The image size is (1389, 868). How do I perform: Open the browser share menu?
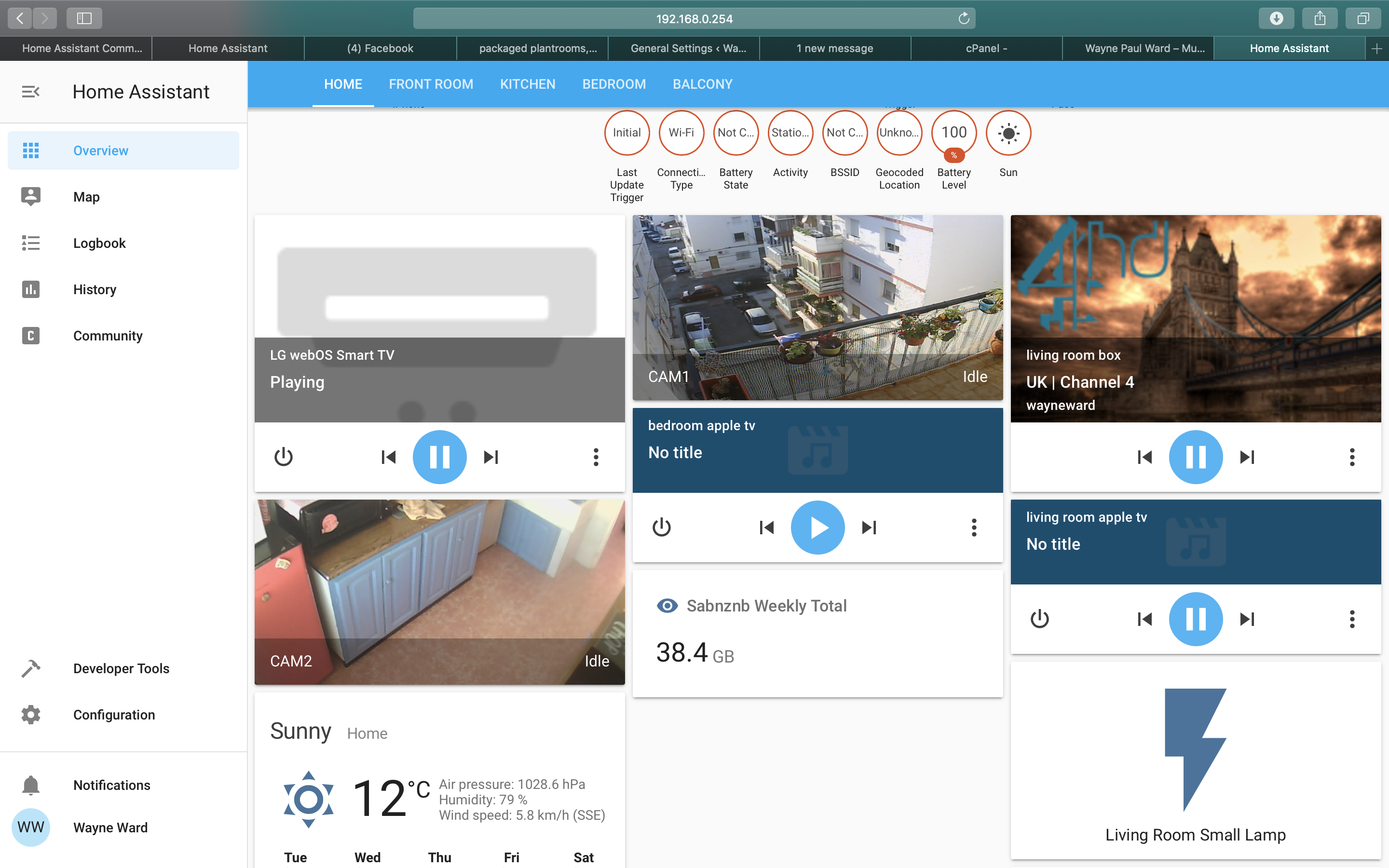tap(1320, 18)
